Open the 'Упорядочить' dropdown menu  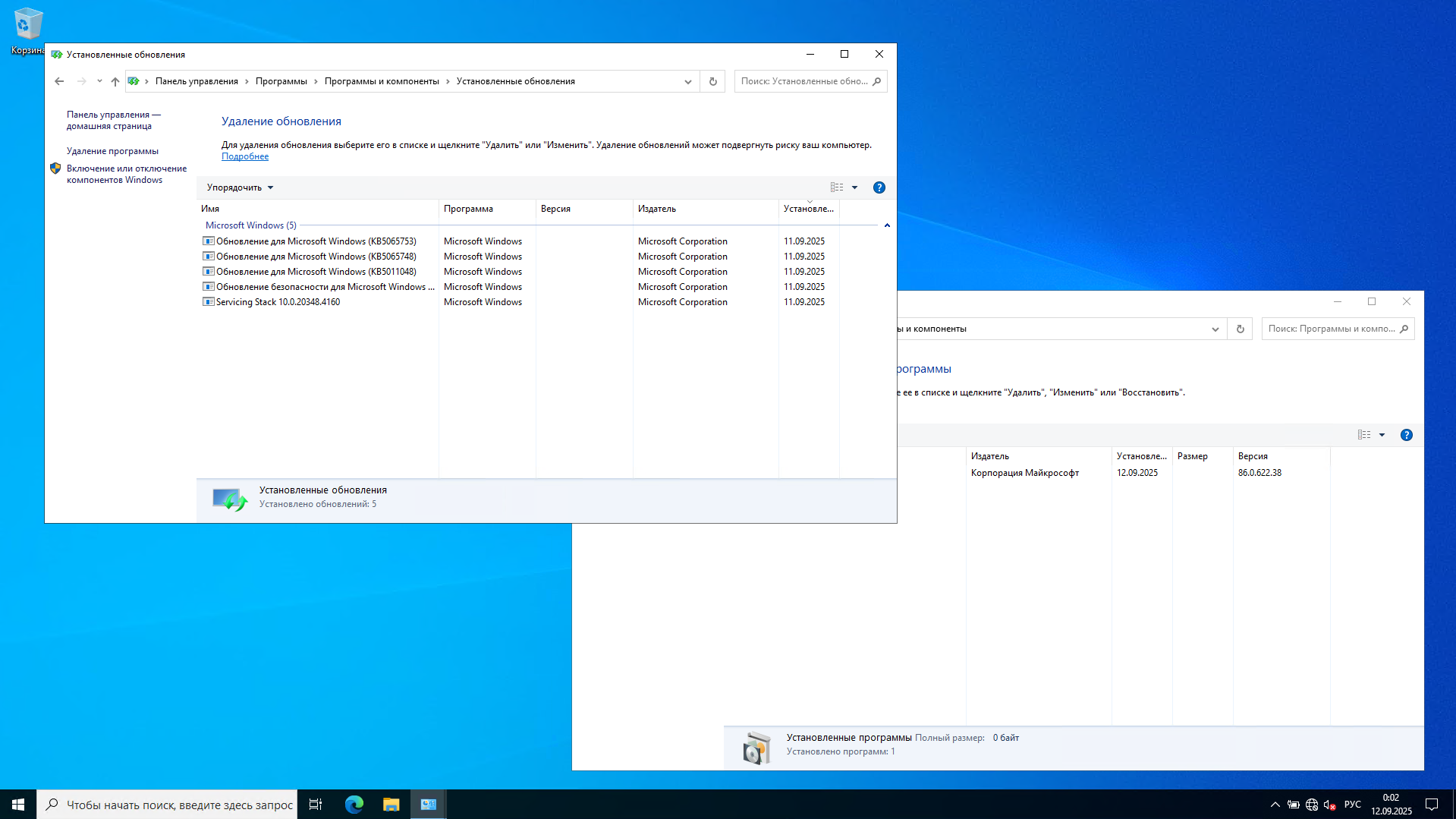(x=240, y=187)
